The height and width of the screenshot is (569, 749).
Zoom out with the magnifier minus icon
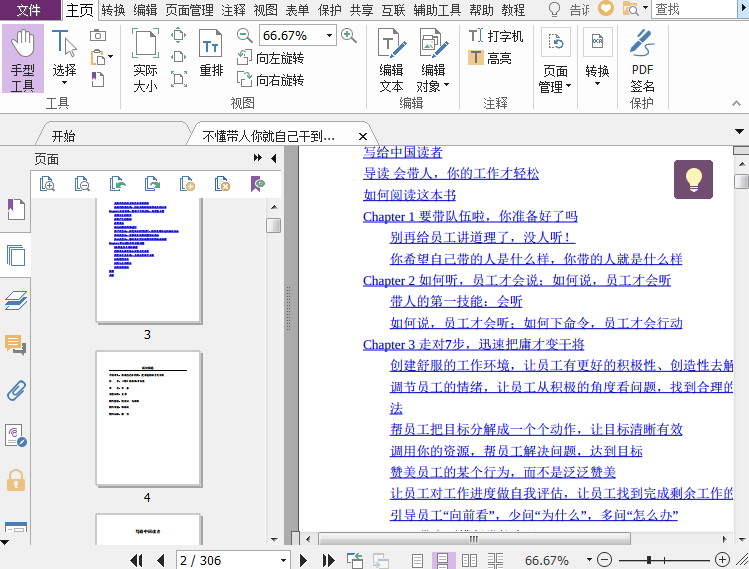244,35
